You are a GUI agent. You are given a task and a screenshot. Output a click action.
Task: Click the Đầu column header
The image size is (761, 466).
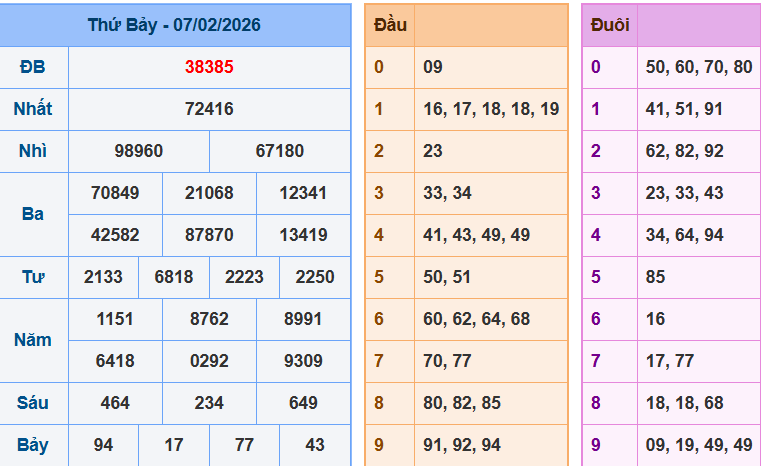click(390, 25)
